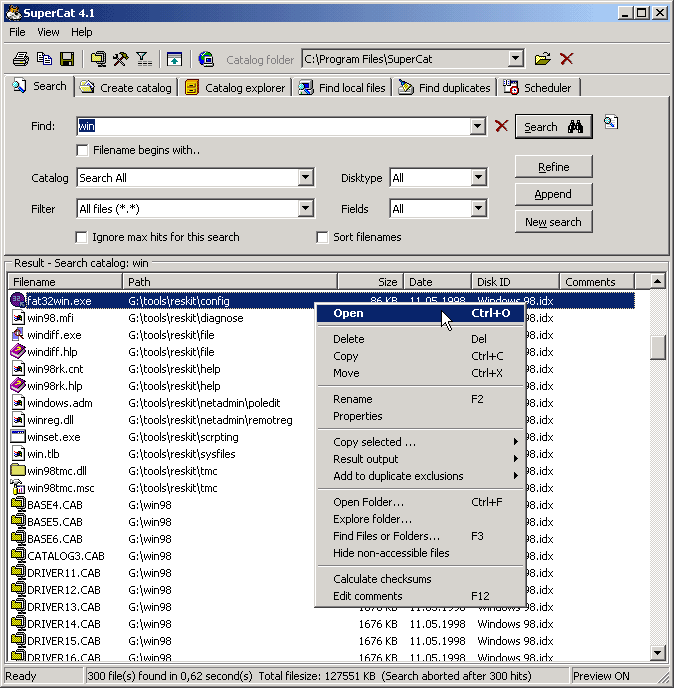Clear the Find field with red X
674x688 pixels.
pyautogui.click(x=501, y=126)
